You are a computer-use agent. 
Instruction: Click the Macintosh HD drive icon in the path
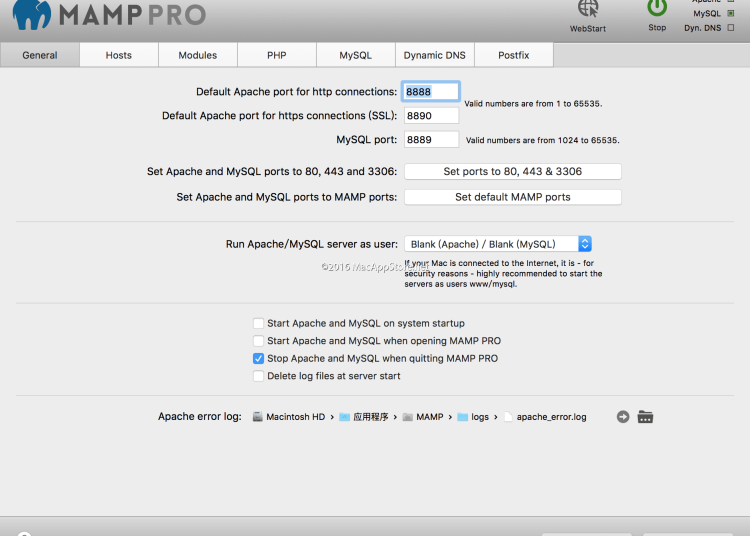[257, 417]
